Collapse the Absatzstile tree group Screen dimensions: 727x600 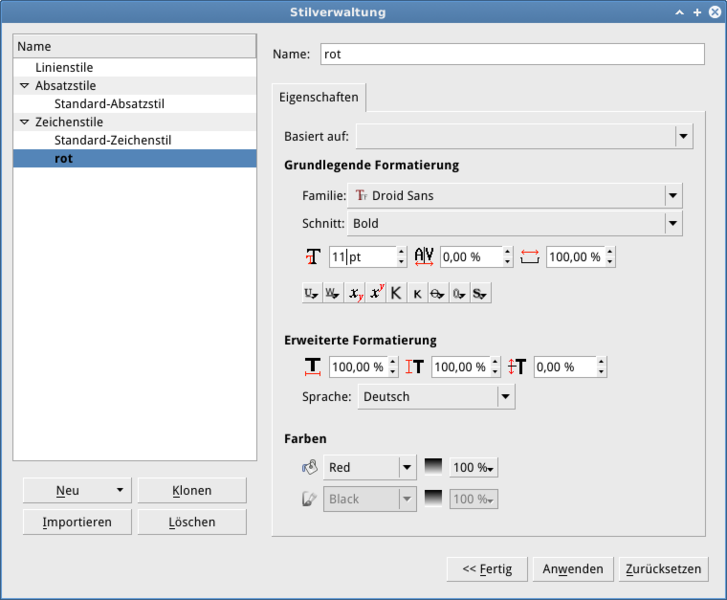pos(25,86)
